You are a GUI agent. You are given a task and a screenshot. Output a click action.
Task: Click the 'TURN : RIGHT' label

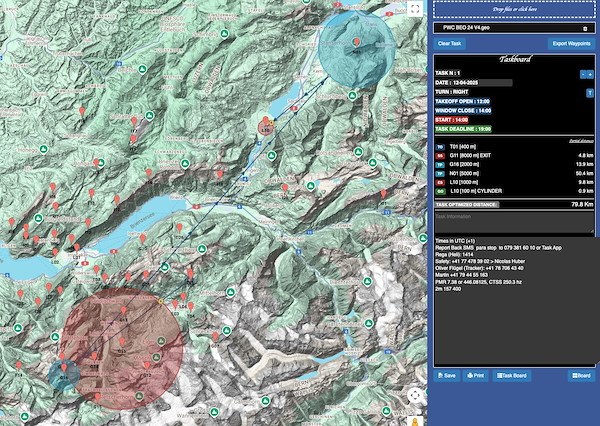click(x=452, y=92)
